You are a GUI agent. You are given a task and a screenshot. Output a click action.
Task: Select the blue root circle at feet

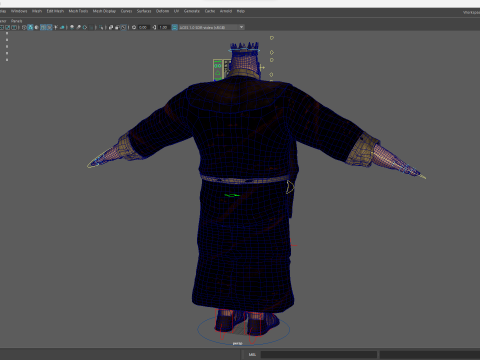pyautogui.click(x=244, y=329)
